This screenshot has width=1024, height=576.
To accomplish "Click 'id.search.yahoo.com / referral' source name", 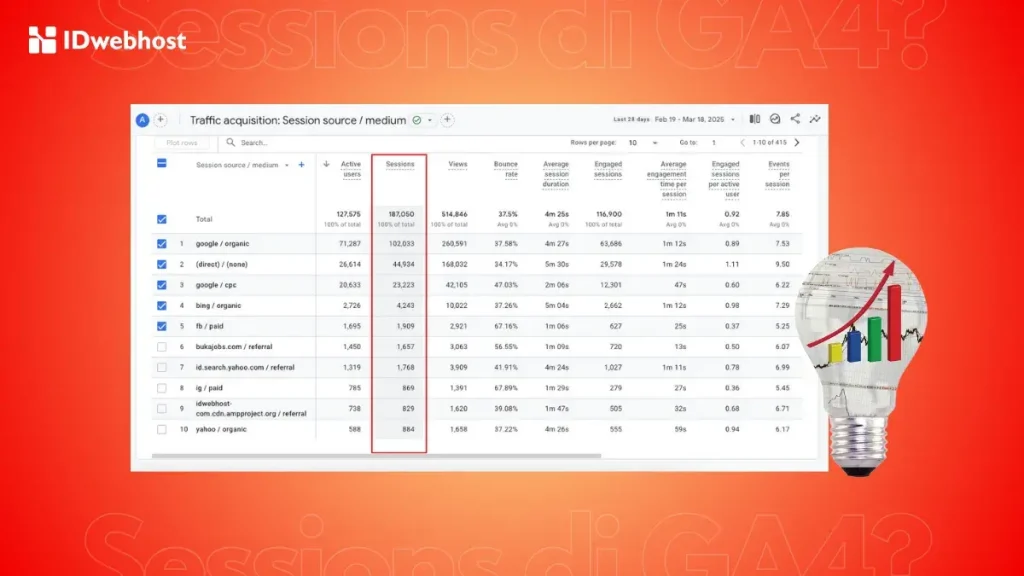I will [x=245, y=368].
